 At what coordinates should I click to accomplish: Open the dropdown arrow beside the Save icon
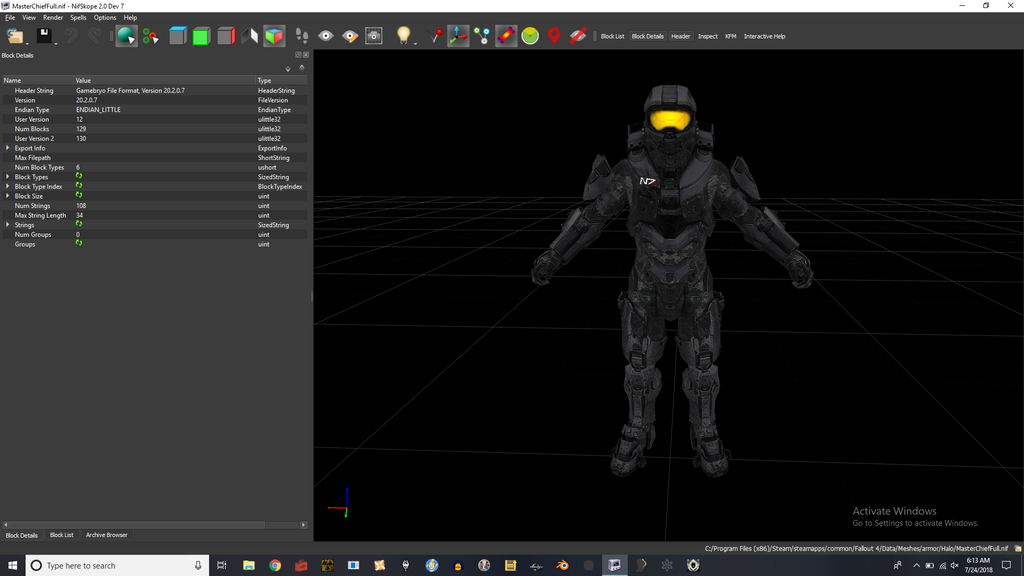[x=56, y=43]
